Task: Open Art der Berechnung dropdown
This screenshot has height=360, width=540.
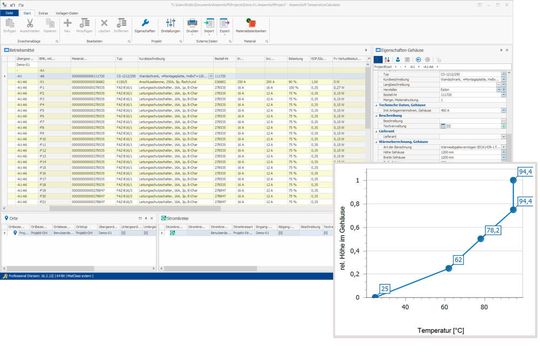Action: click(503, 147)
